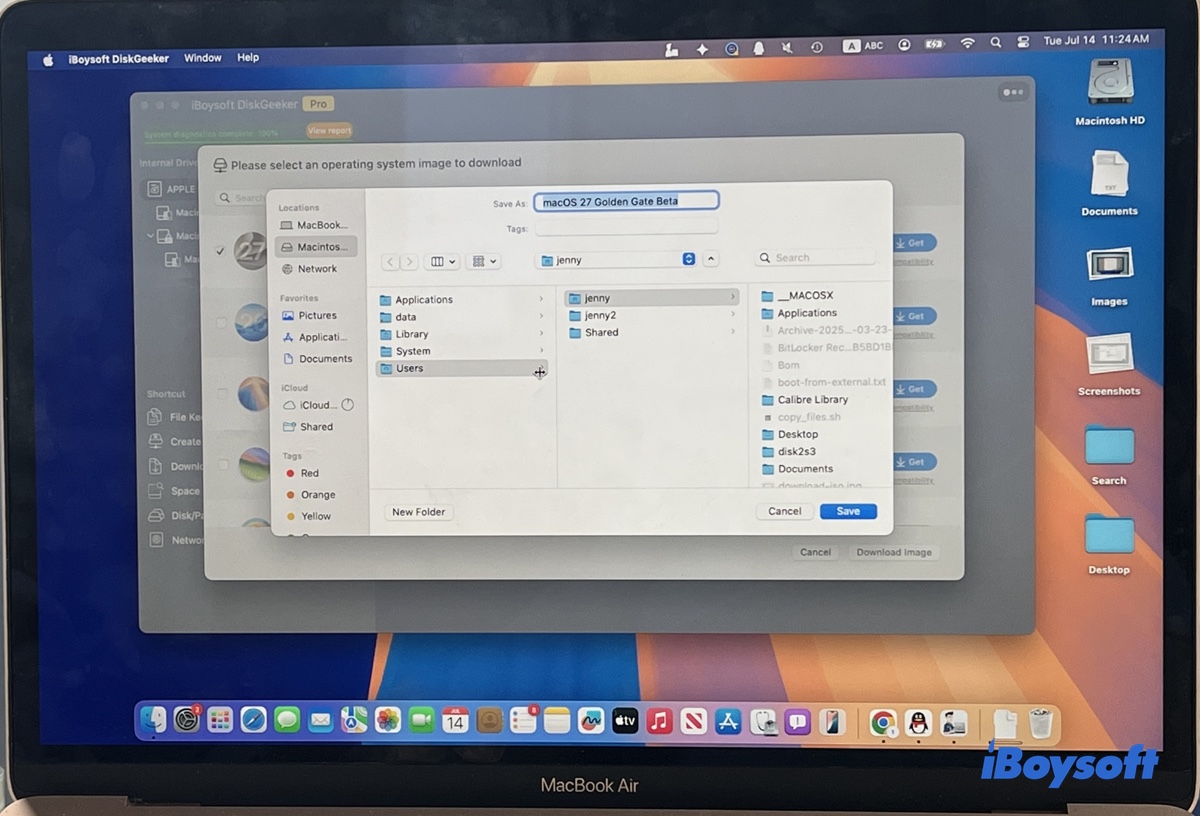Open the iBoysoft DiskGeeker menu

[x=119, y=59]
